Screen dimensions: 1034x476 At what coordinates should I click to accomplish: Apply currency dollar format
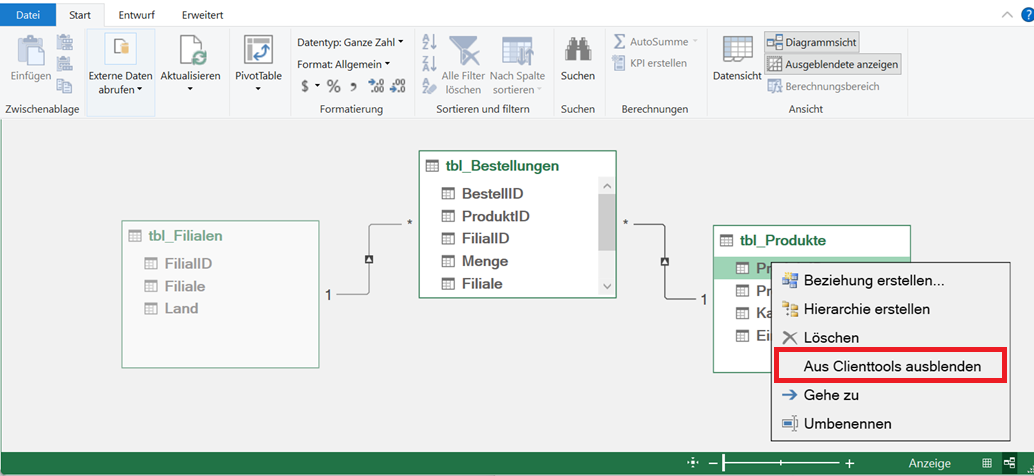pos(305,86)
